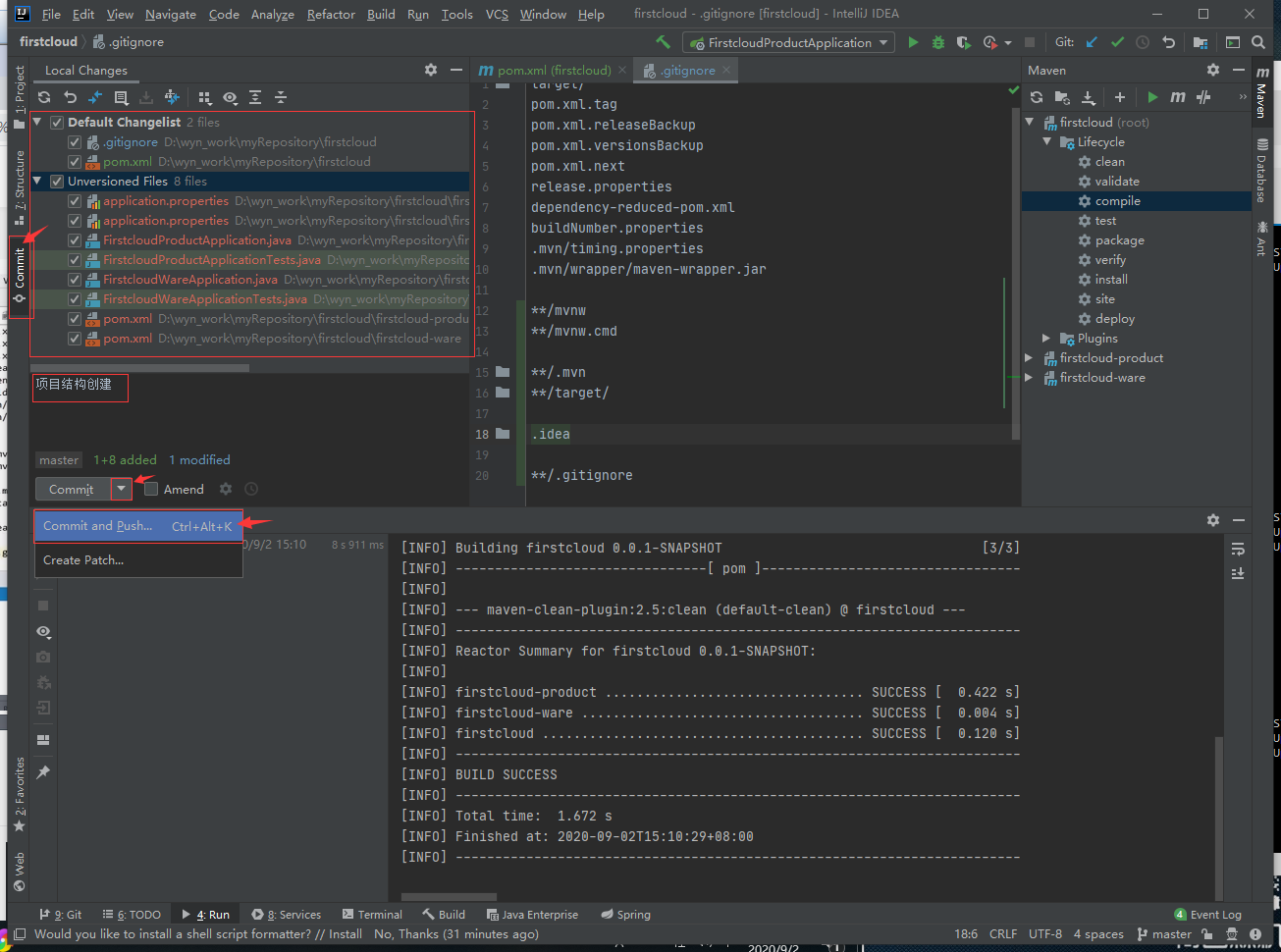
Task: Select install Maven lifecycle goal
Action: click(1110, 280)
